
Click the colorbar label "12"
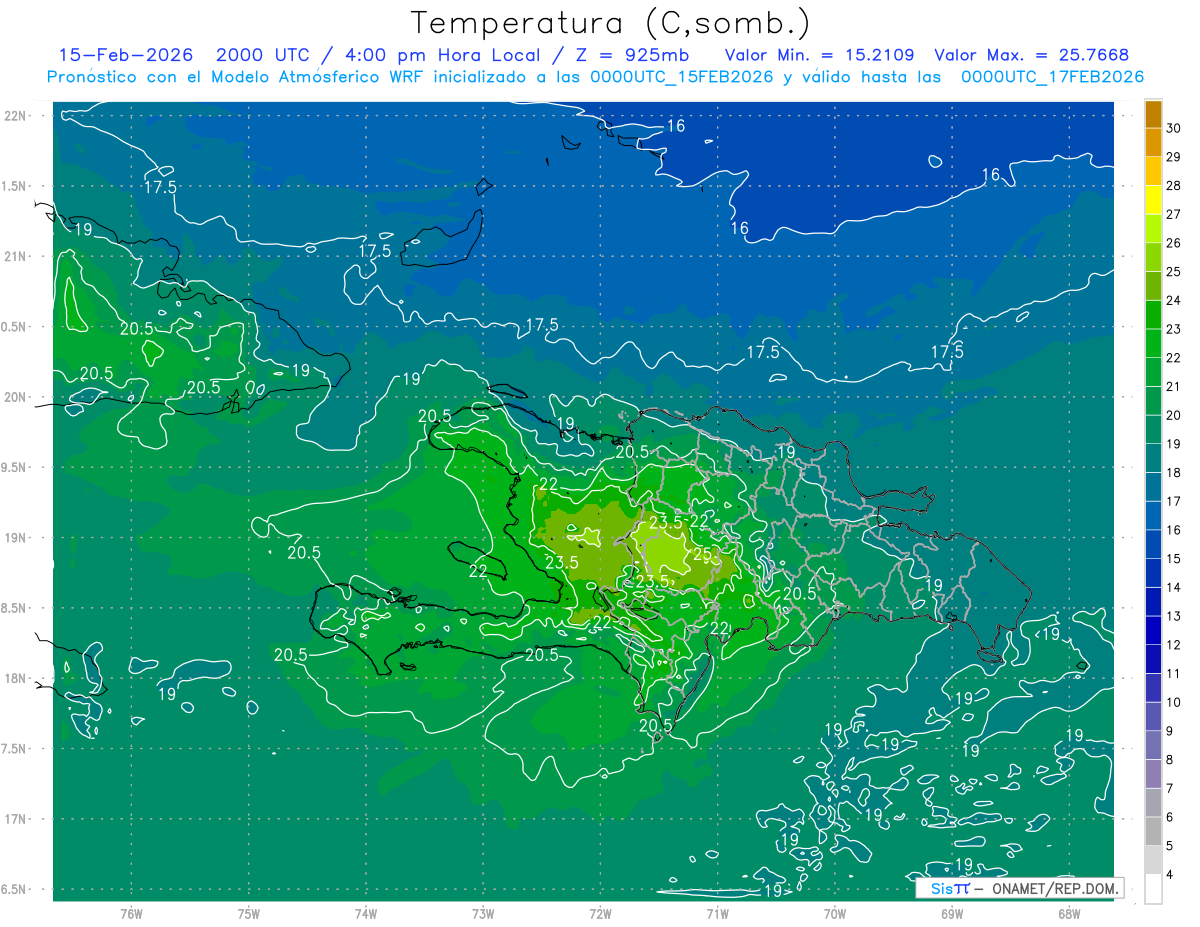(x=1174, y=645)
